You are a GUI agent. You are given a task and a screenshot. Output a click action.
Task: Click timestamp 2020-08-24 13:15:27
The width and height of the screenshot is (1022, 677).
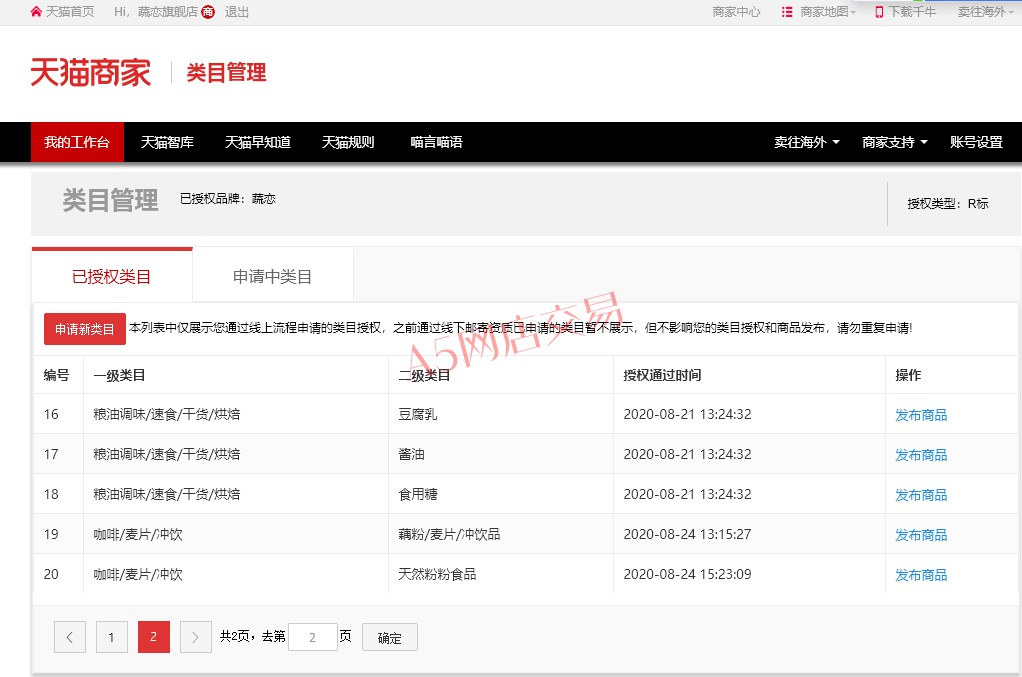tap(688, 534)
